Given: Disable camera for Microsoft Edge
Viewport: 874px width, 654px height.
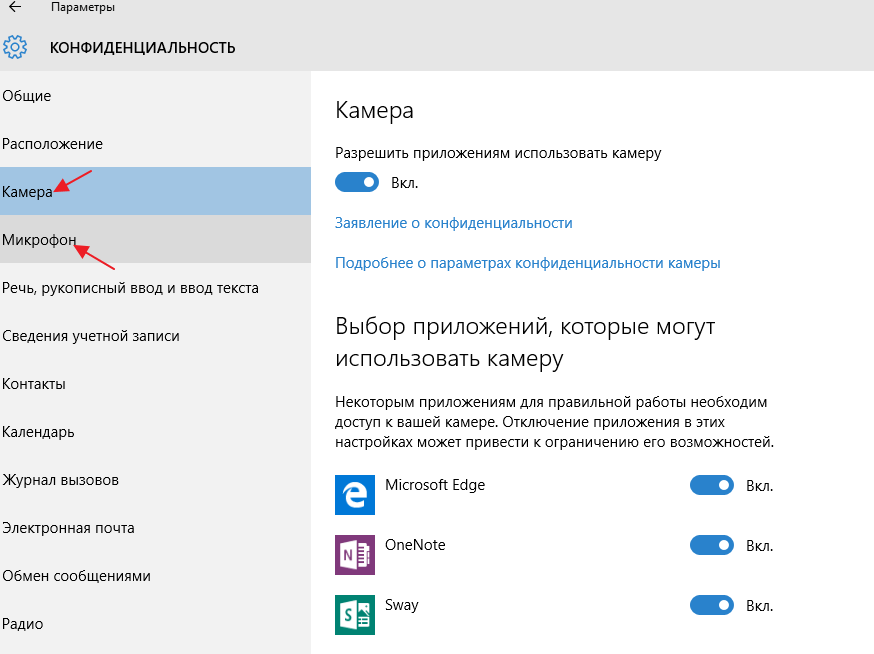Looking at the screenshot, I should pyautogui.click(x=712, y=486).
